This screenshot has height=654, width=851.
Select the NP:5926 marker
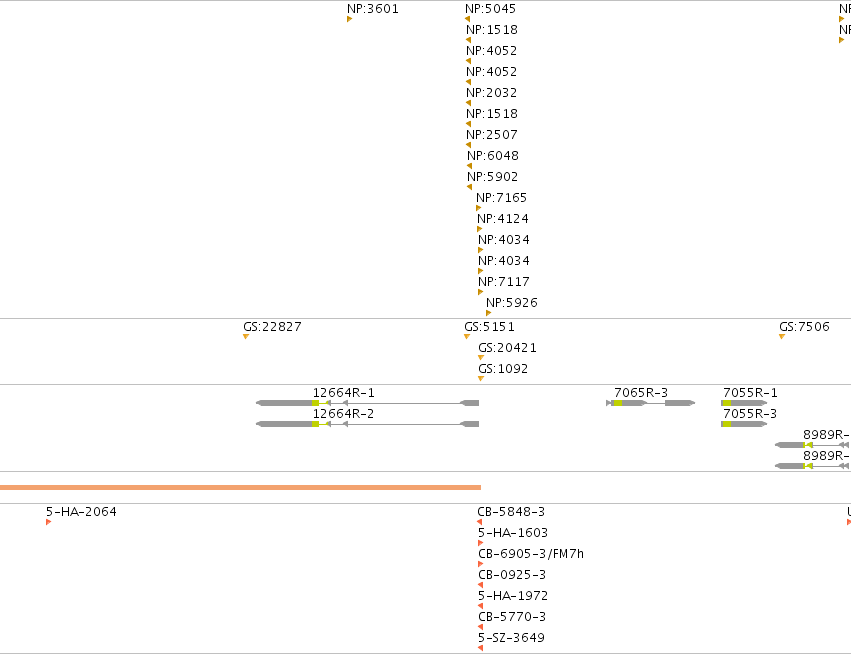point(488,313)
